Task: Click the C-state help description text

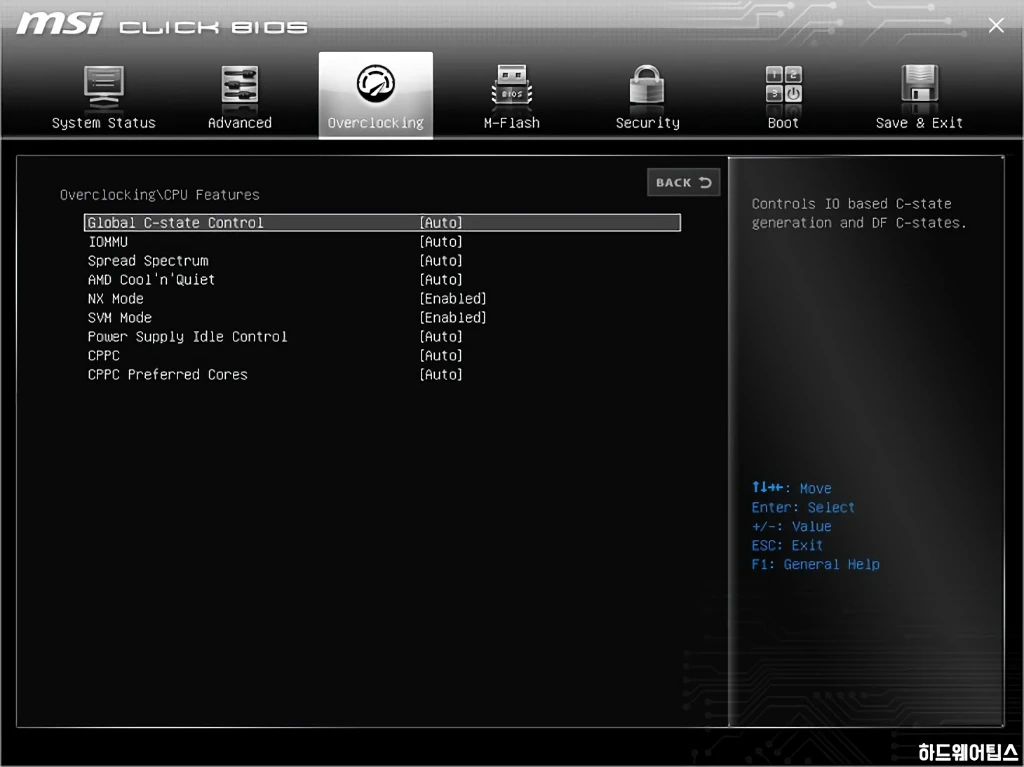Action: 859,213
